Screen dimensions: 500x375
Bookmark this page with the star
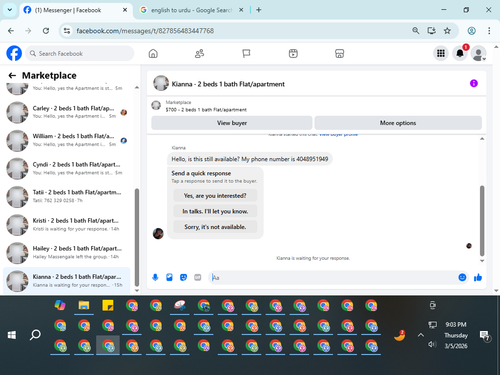(x=447, y=31)
